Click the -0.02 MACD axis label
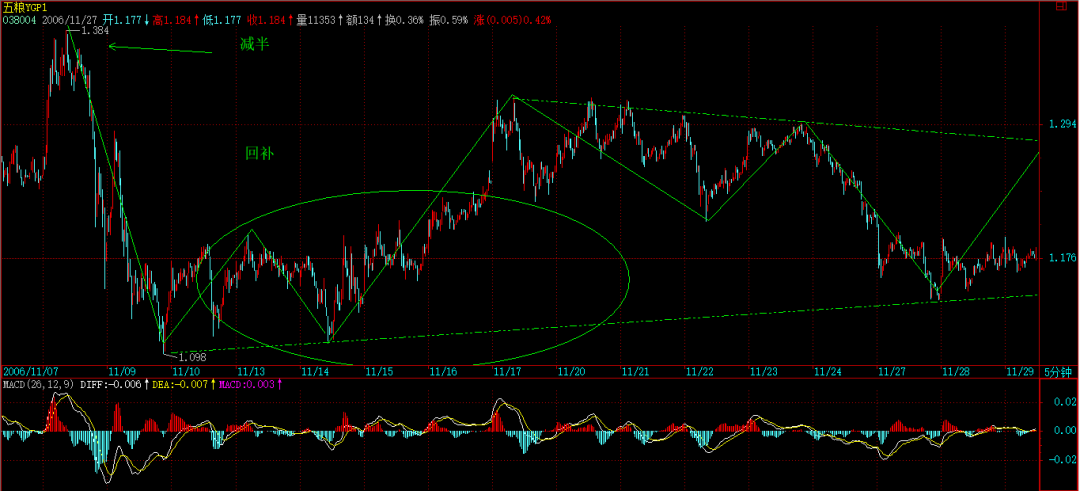Screen dimensions: 1080x491 tap(1064, 459)
